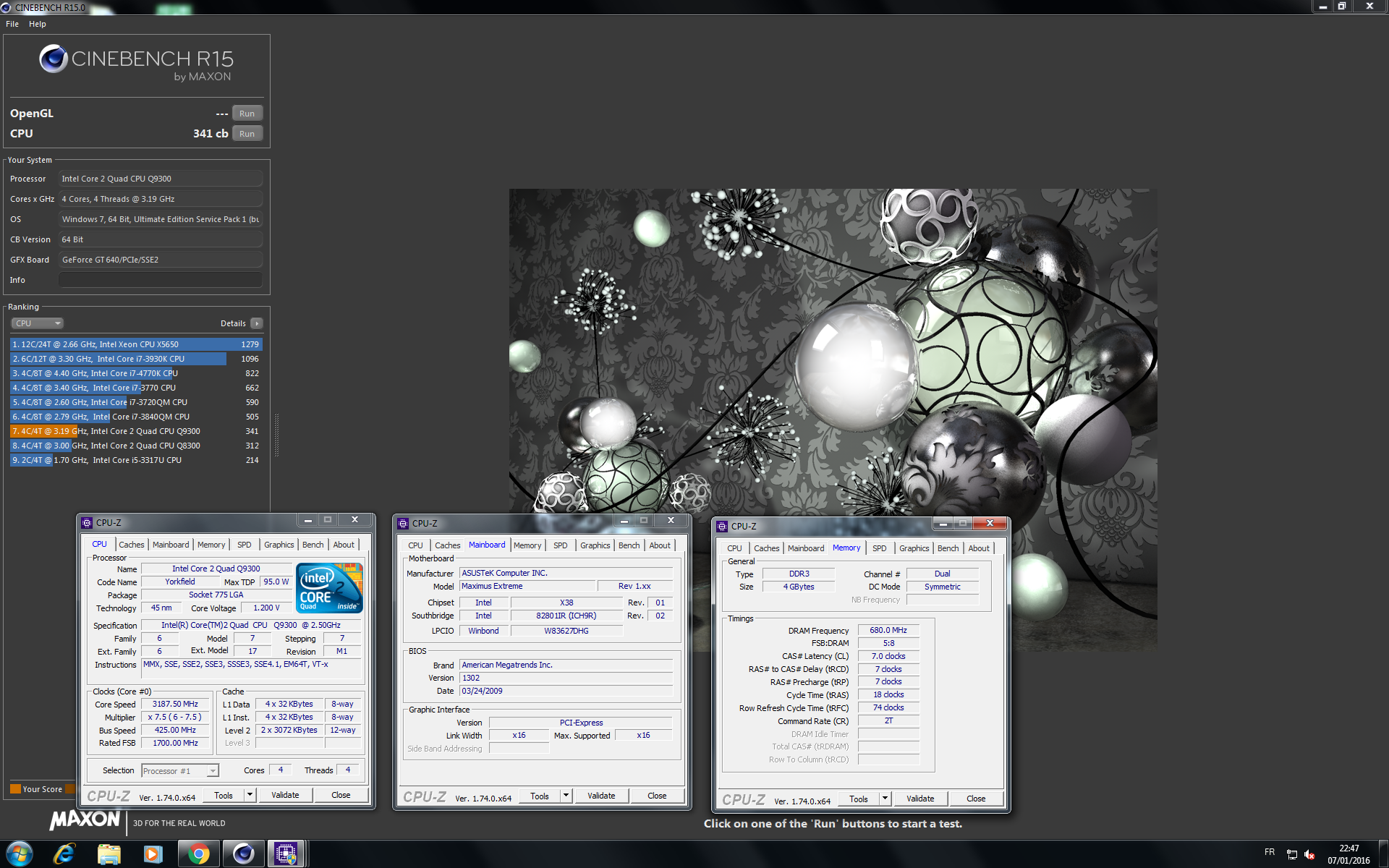Image resolution: width=1389 pixels, height=868 pixels.
Task: Click Validate in left CPU-Z window
Action: (x=285, y=795)
